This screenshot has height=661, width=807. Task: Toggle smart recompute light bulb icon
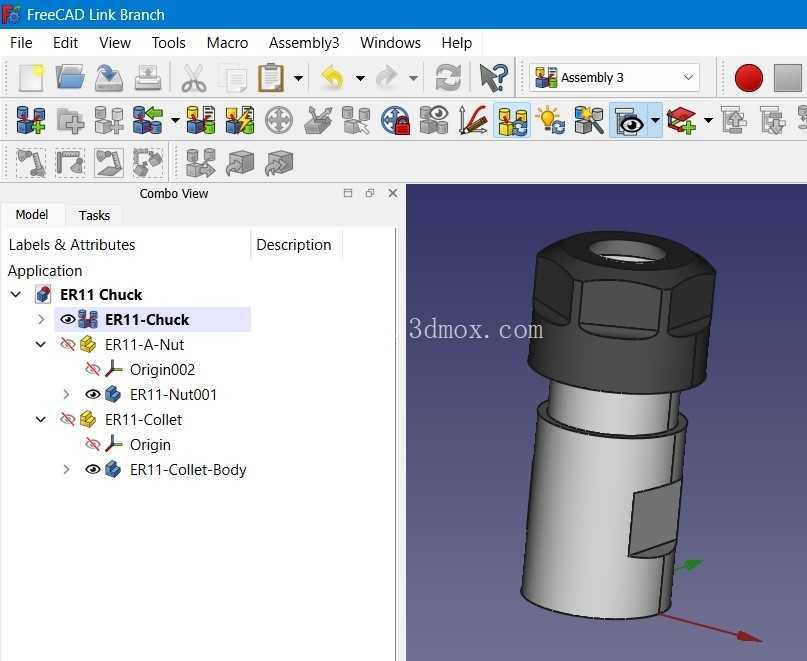(550, 120)
